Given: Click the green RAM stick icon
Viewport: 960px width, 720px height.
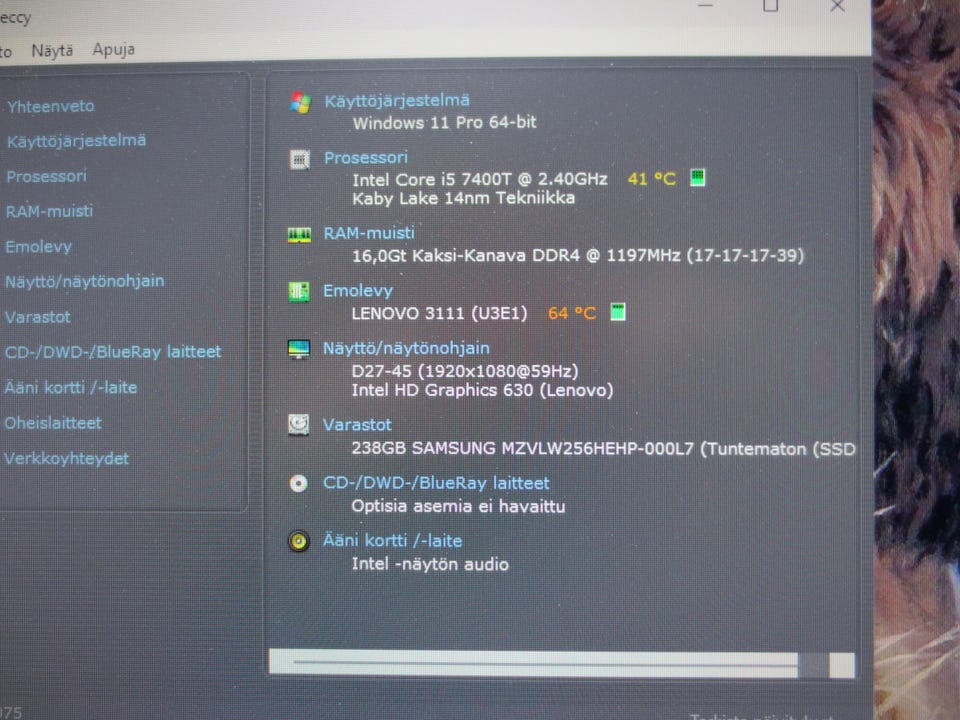Looking at the screenshot, I should (x=299, y=234).
